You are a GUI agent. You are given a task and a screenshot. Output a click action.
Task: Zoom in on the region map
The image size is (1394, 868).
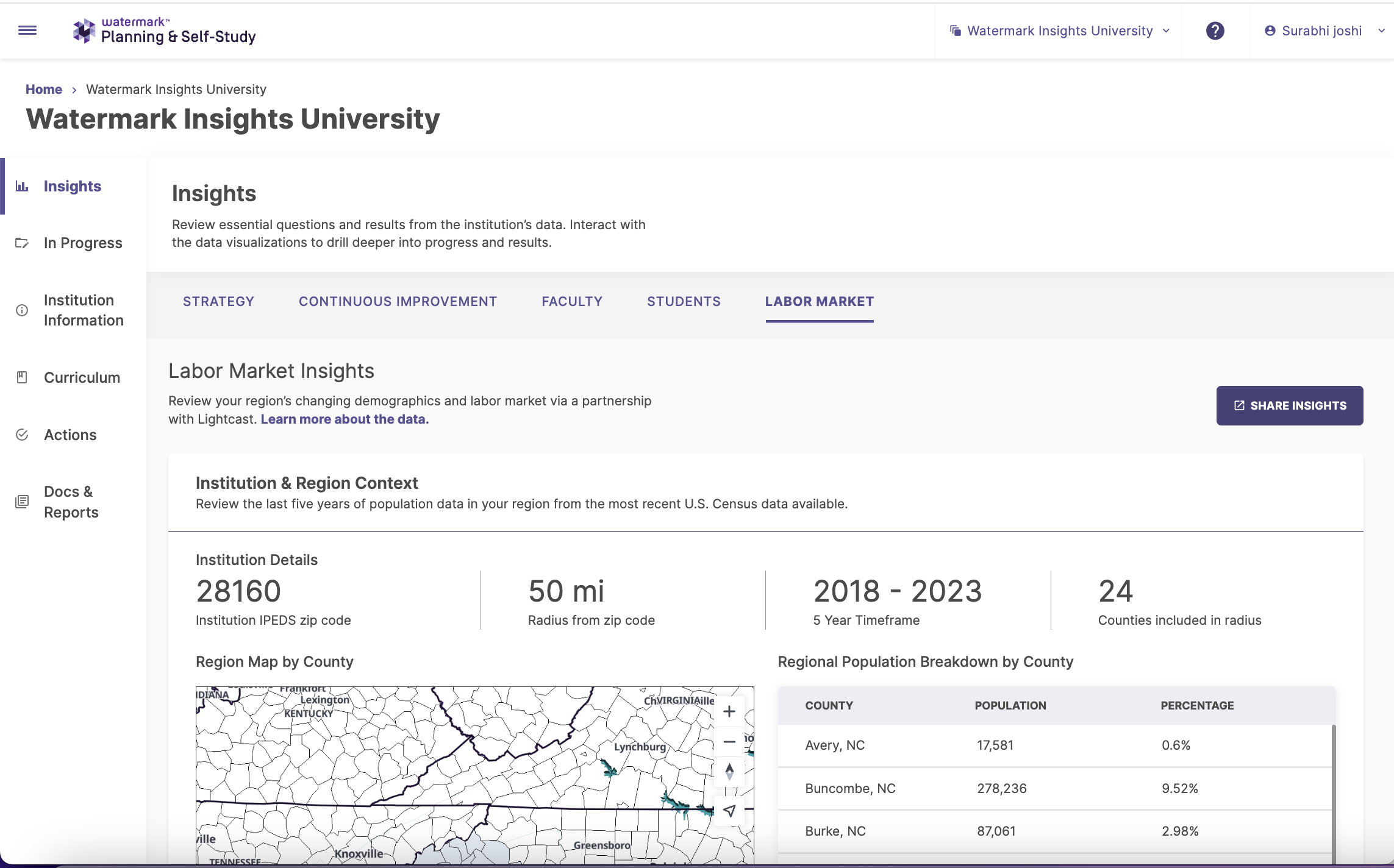point(729,711)
